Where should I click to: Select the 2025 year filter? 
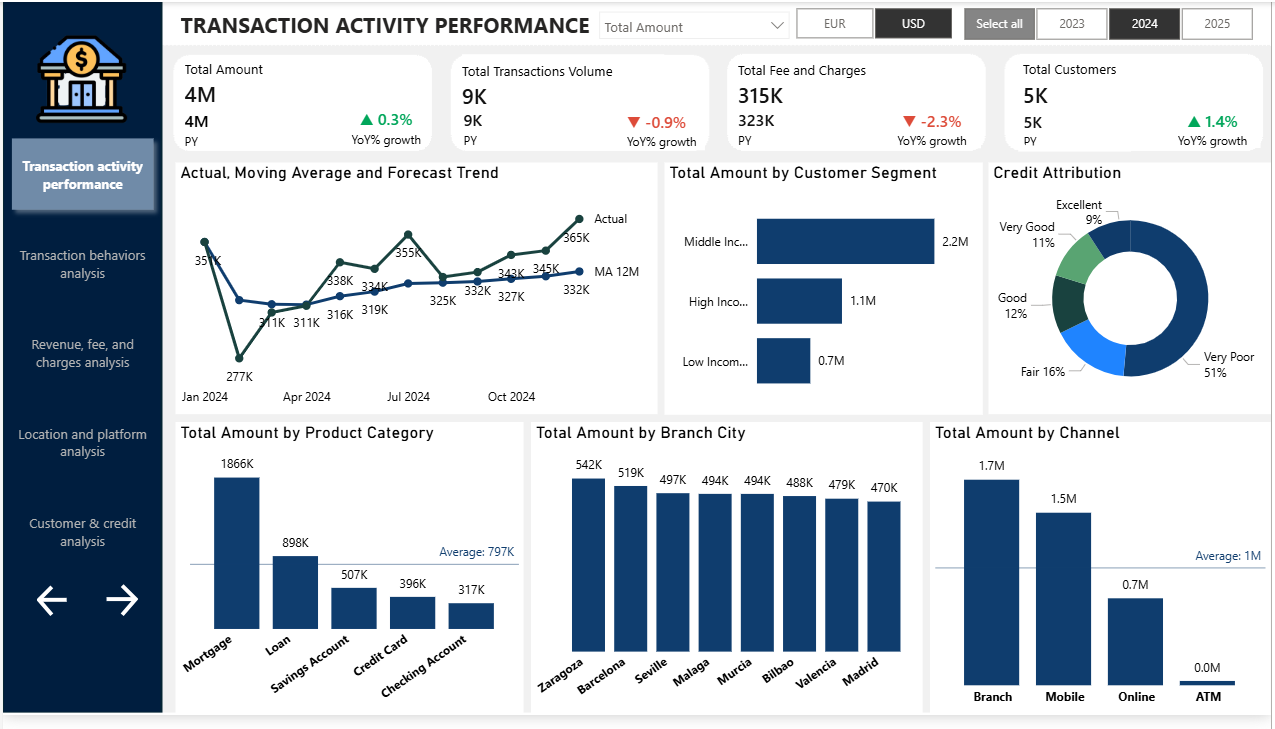[x=1217, y=23]
